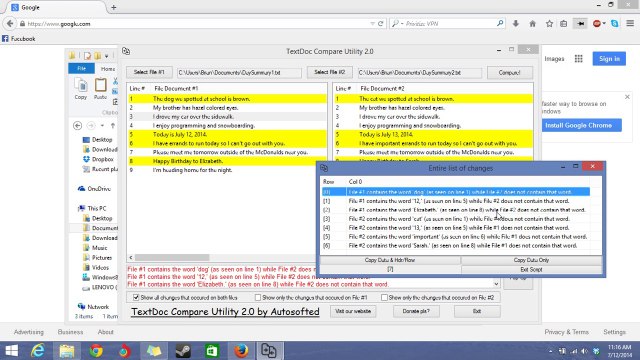Open Home tab in File Explorer
This screenshot has height=360, width=640.
(x=108, y=69)
